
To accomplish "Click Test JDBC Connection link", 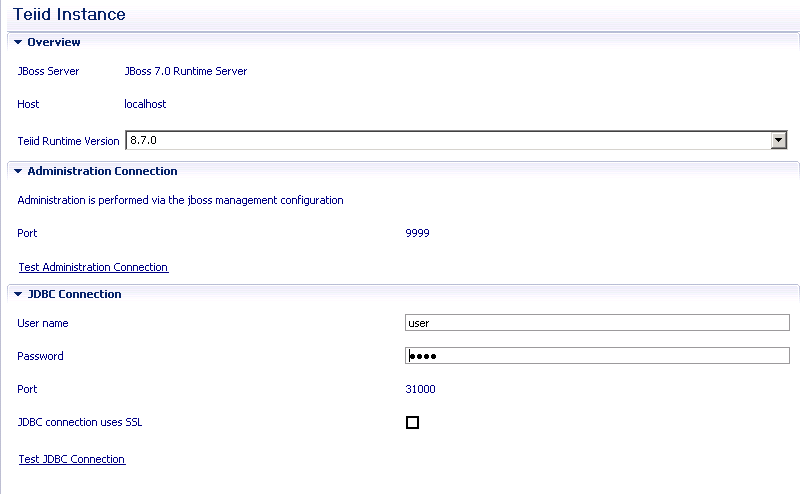I will tap(72, 459).
